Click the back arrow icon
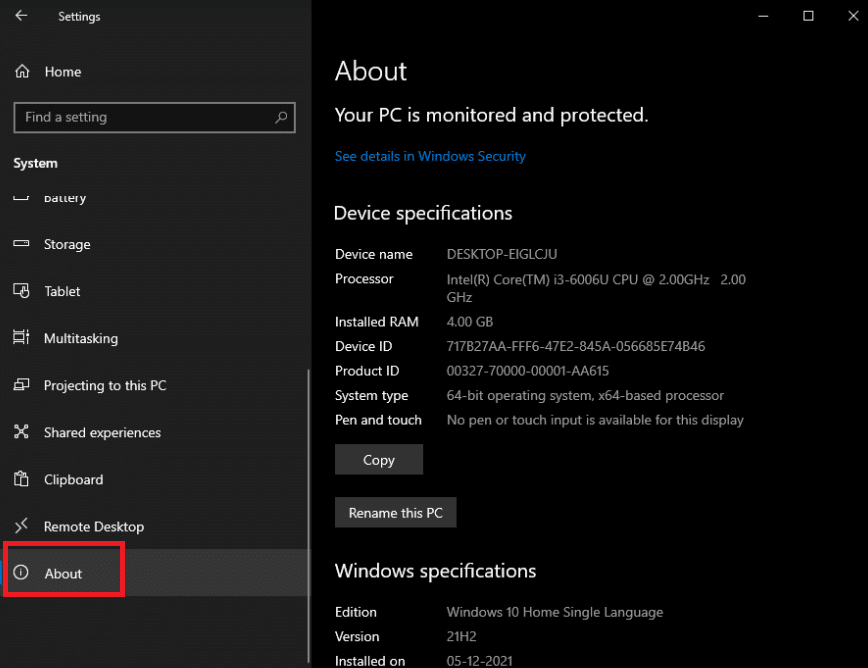868x668 pixels. coord(21,16)
